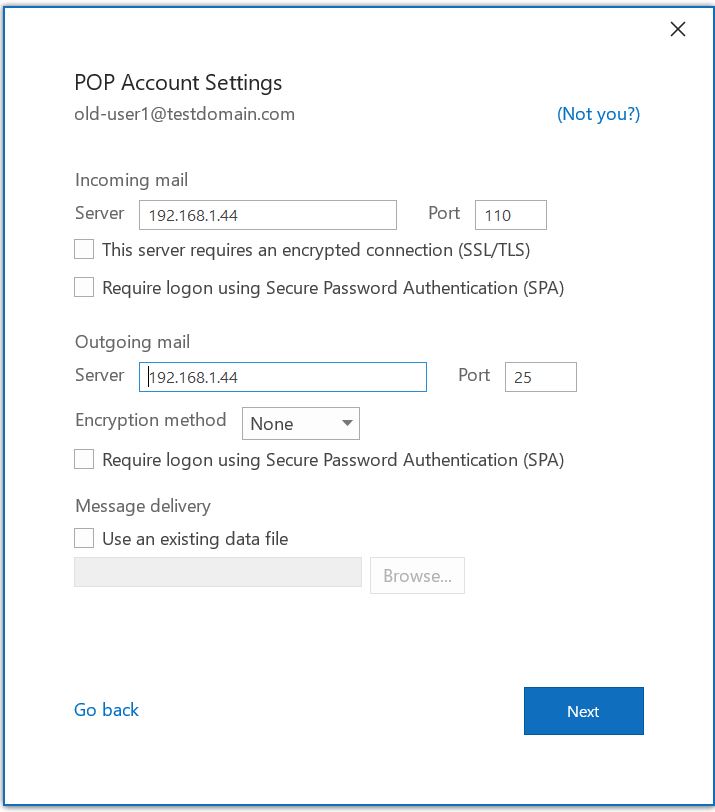This screenshot has height=812, width=715.
Task: Click the Incoming mail section label
Action: click(x=131, y=180)
